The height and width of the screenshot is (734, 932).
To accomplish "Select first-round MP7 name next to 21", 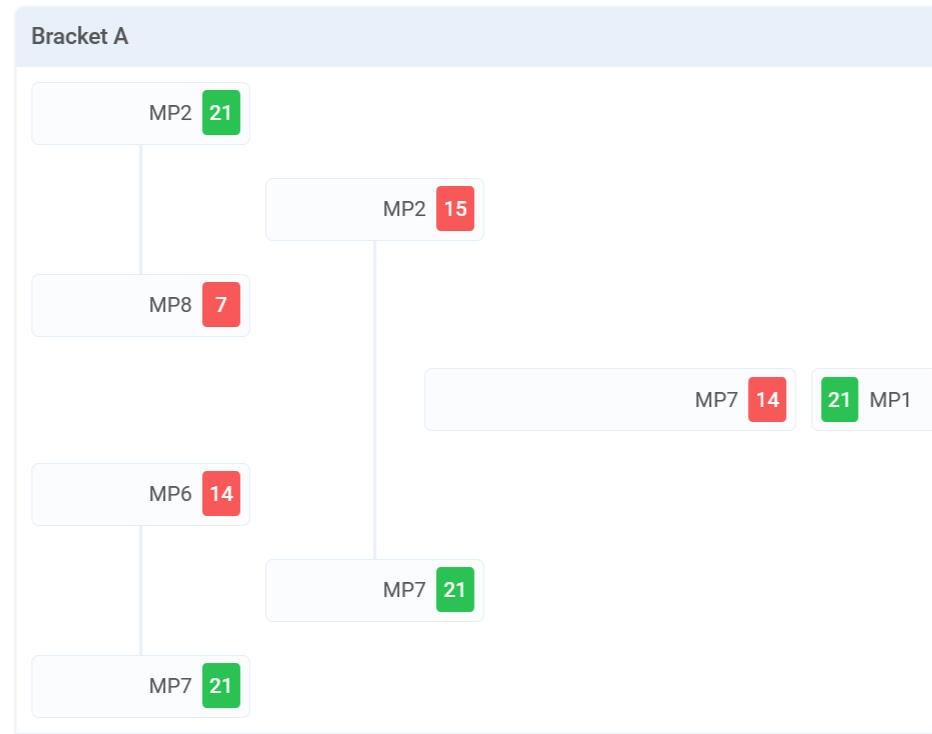I will point(170,686).
